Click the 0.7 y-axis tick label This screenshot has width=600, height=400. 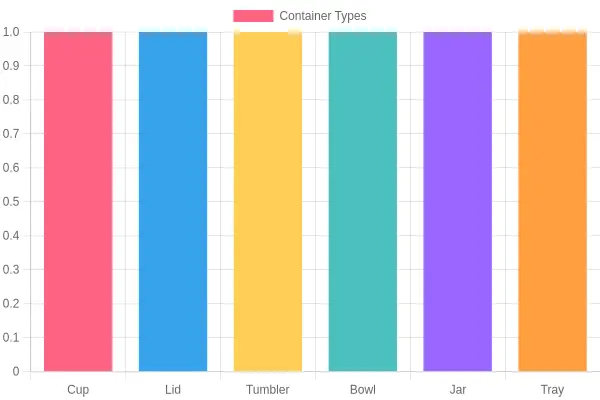[x=11, y=134]
